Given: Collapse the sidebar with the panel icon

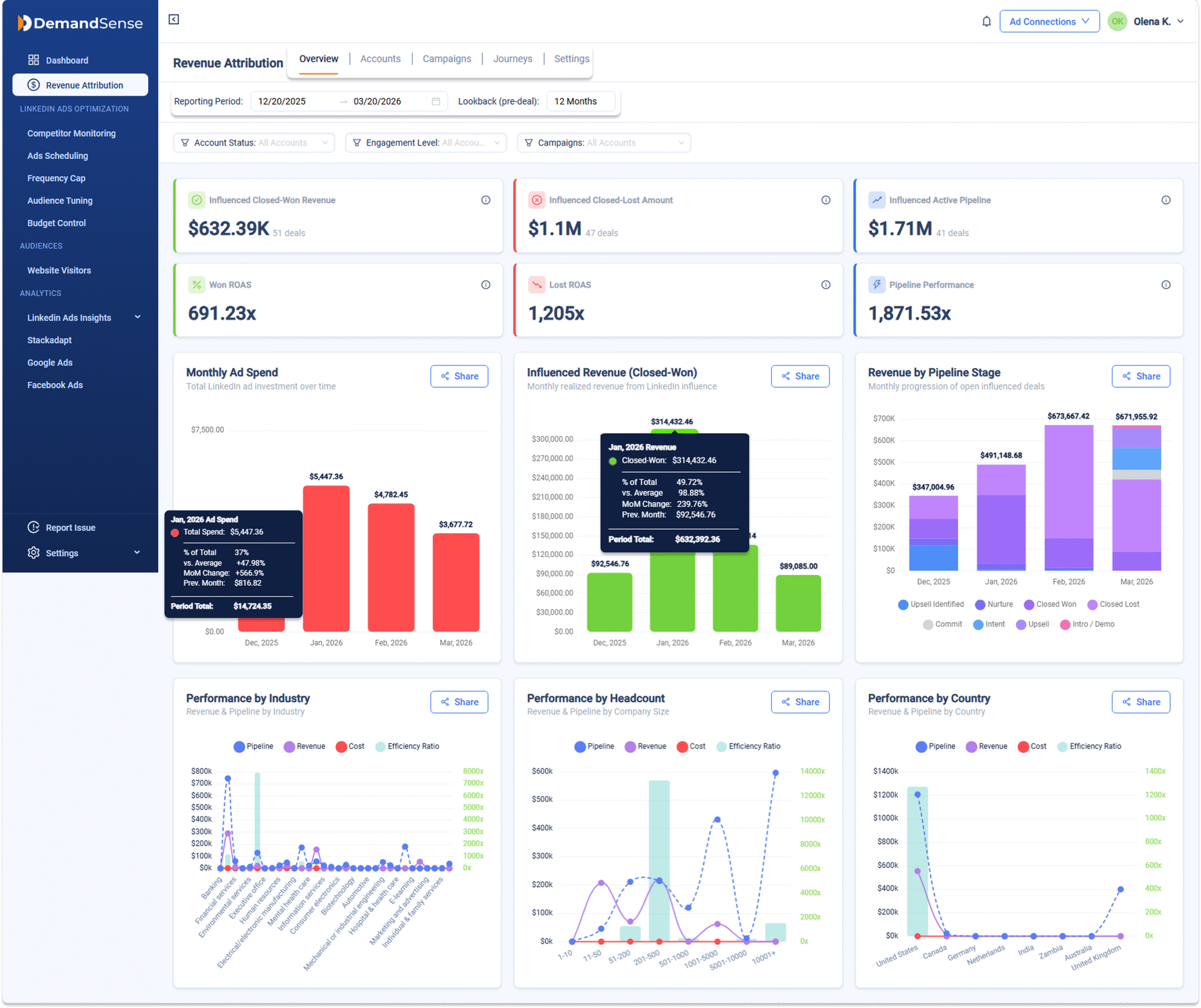Looking at the screenshot, I should pos(174,19).
